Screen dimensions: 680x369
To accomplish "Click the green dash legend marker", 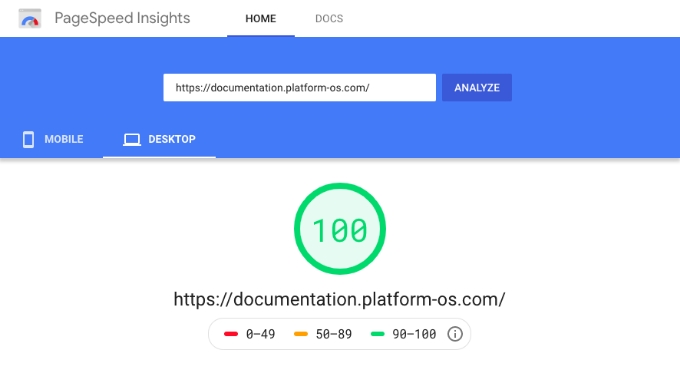I will click(x=378, y=334).
